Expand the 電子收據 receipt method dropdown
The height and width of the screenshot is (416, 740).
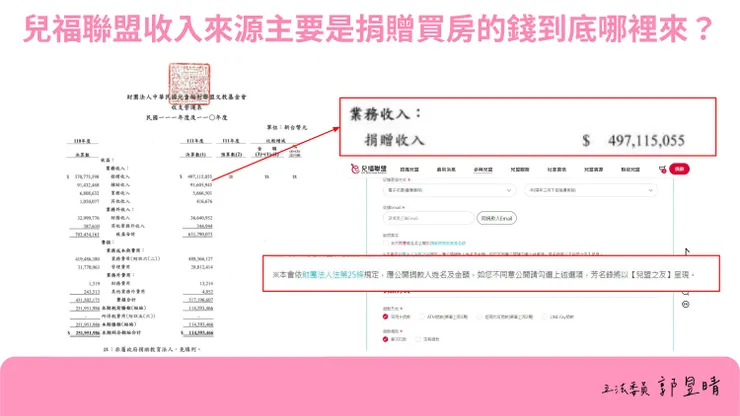pyautogui.click(x=449, y=190)
